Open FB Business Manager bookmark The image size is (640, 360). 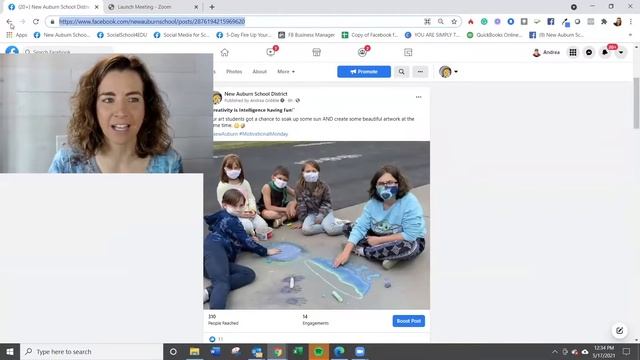[x=306, y=35]
